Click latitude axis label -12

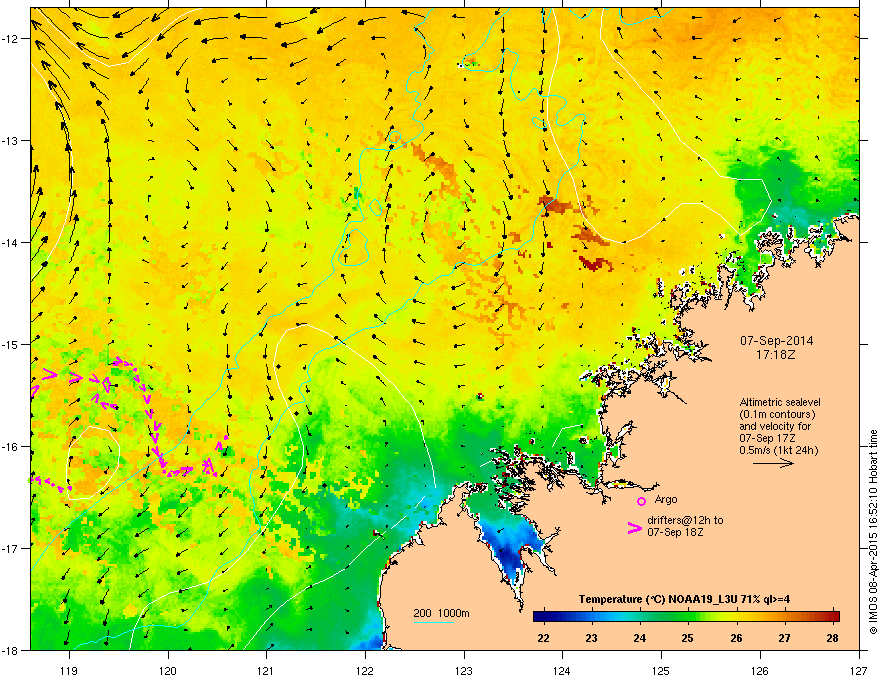(11, 39)
